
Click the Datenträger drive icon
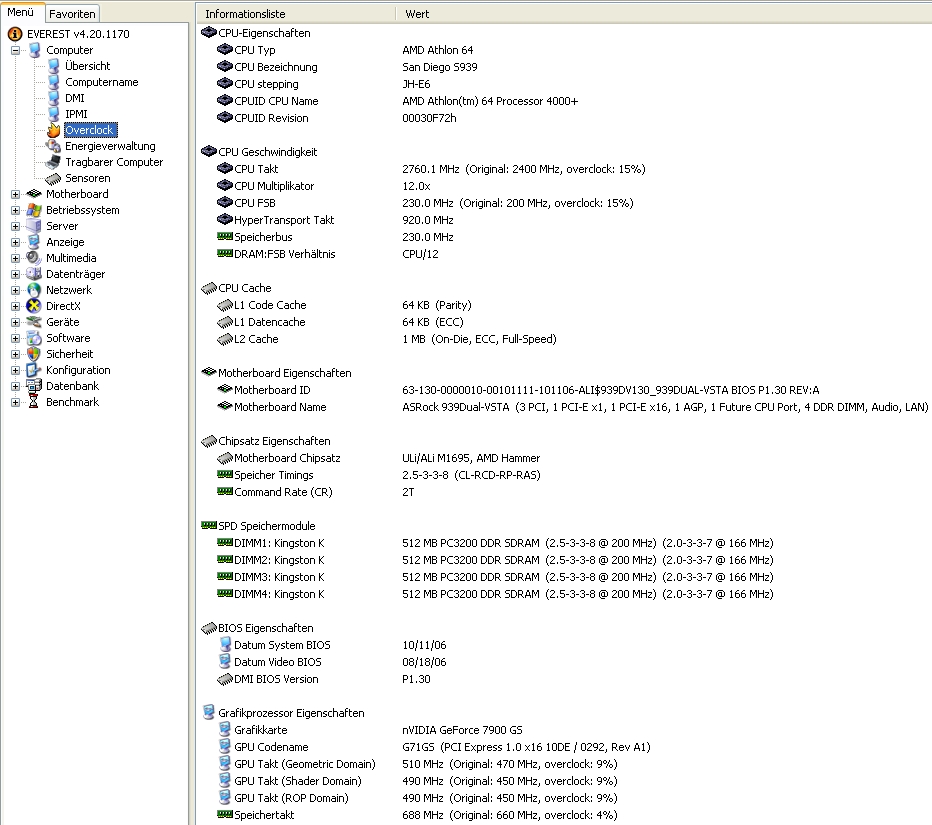pyautogui.click(x=34, y=274)
